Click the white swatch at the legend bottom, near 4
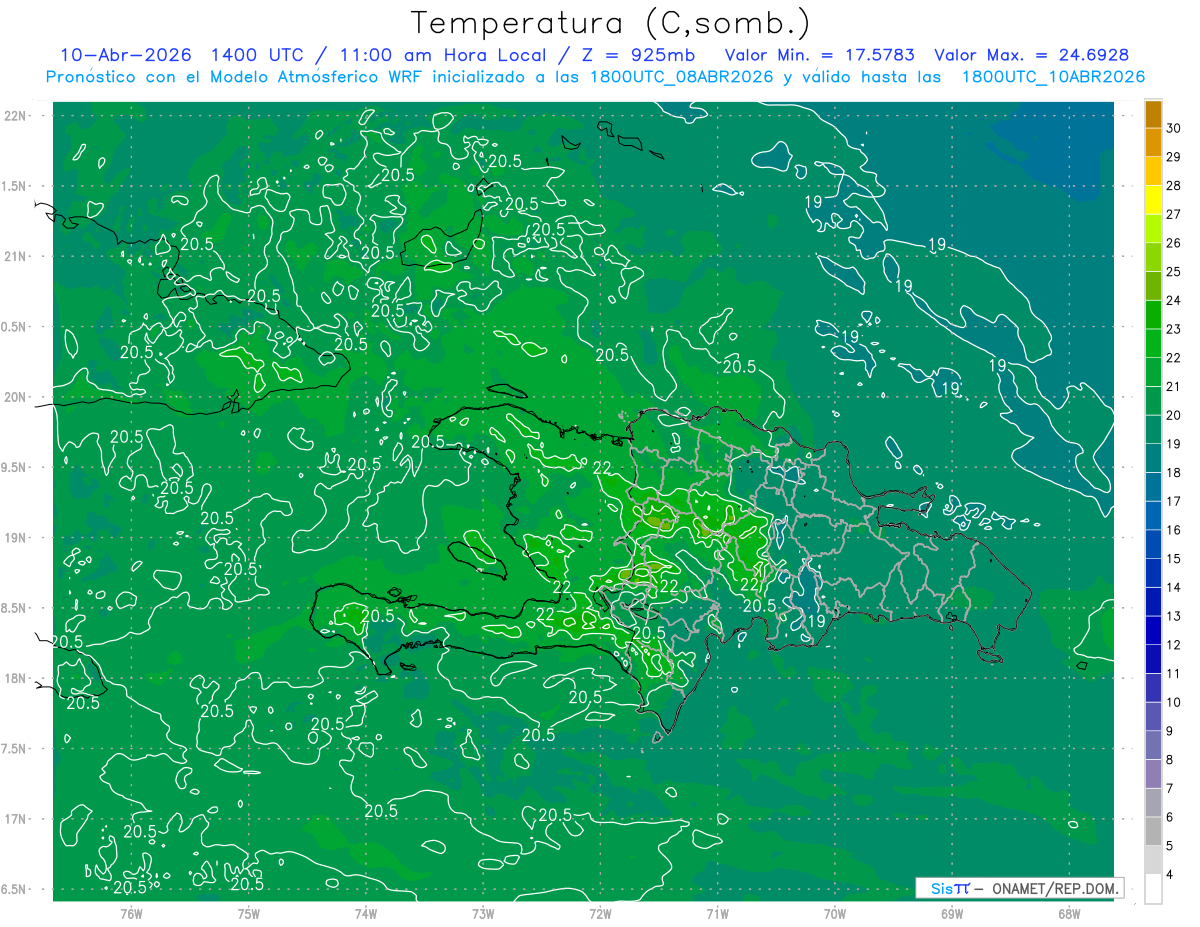The width and height of the screenshot is (1200, 927). 1153,889
